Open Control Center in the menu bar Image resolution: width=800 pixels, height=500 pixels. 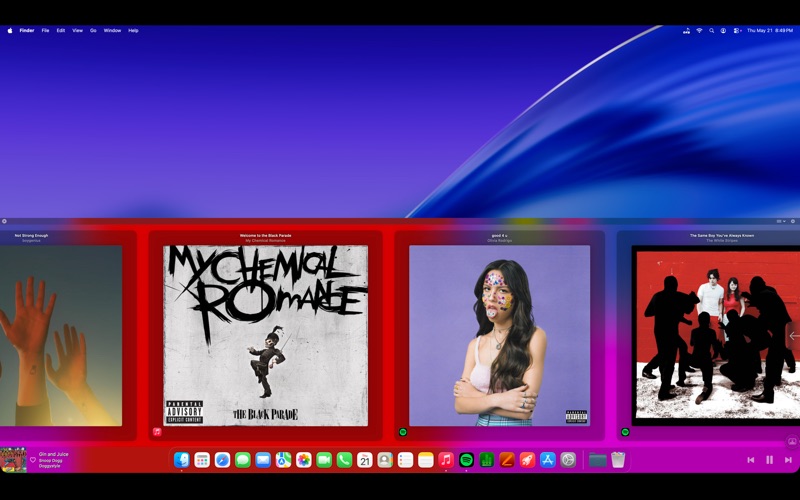[x=737, y=31]
